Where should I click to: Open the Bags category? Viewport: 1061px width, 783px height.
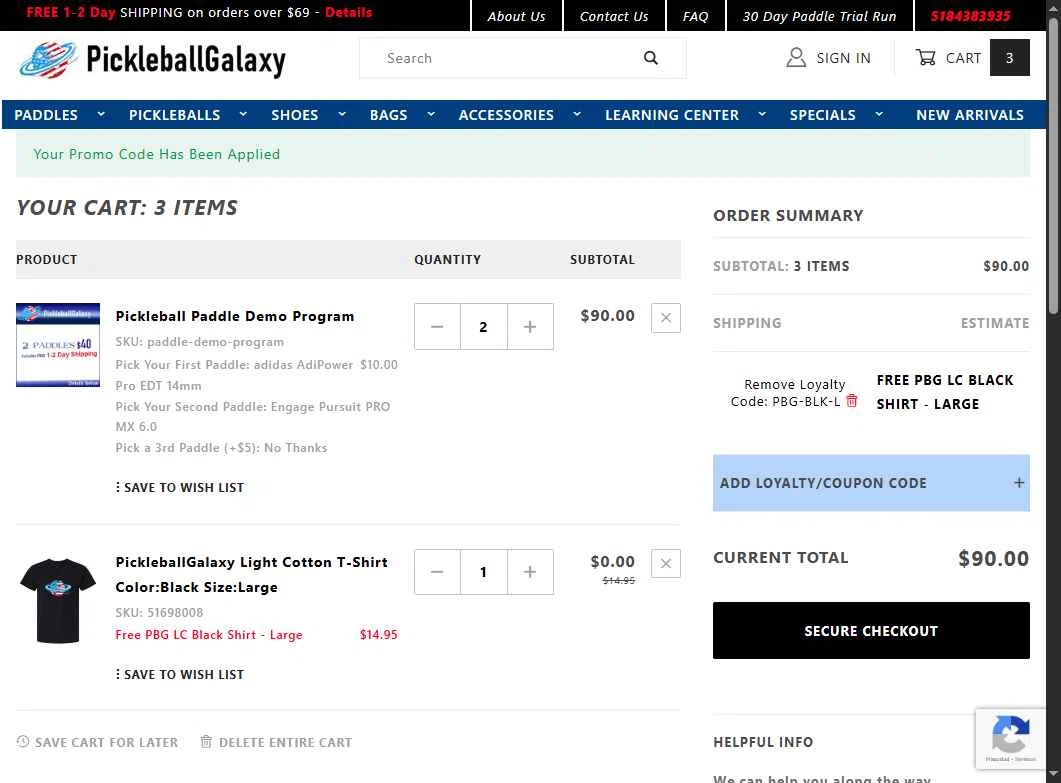pyautogui.click(x=388, y=115)
